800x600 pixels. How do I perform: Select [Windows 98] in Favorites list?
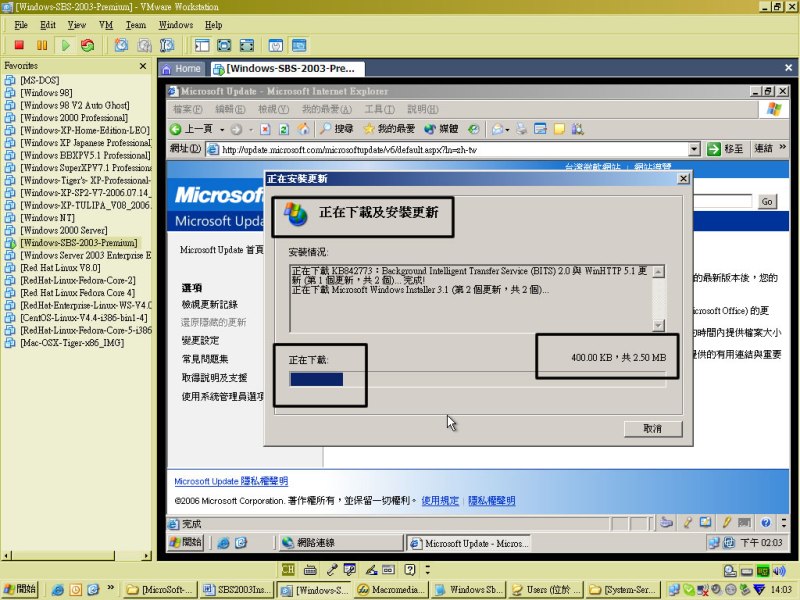[46, 92]
